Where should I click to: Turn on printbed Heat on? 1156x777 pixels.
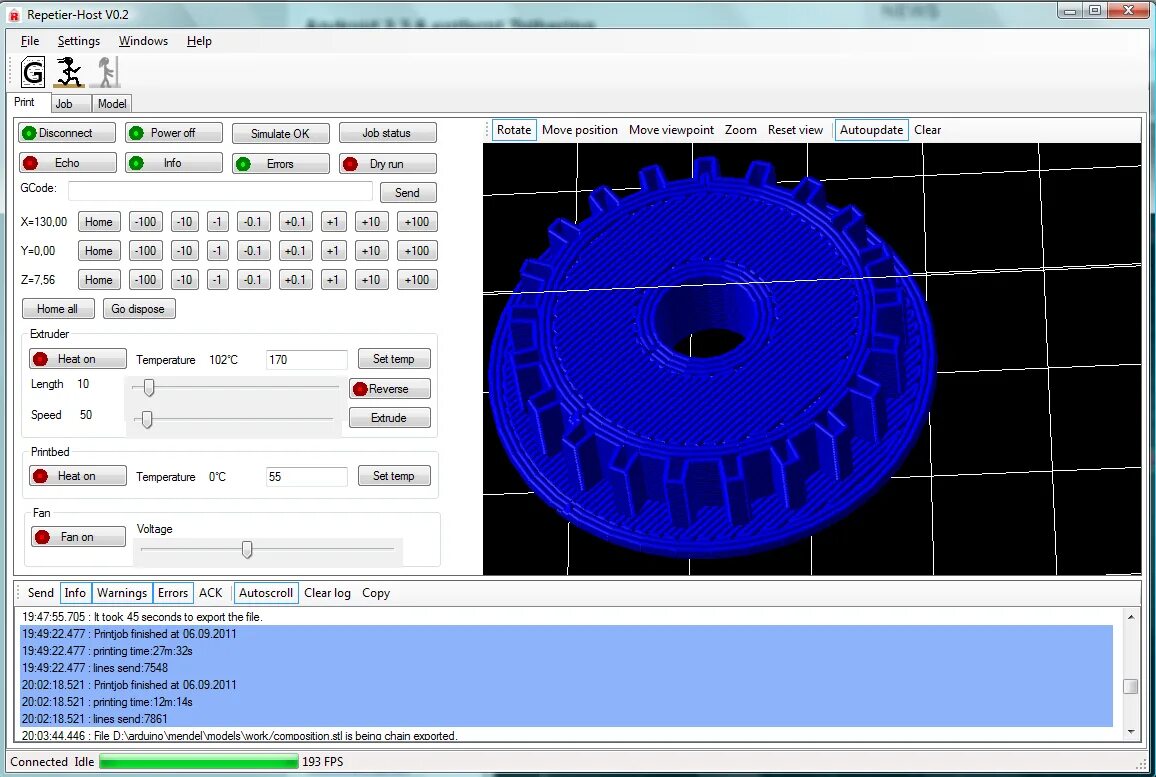point(77,476)
